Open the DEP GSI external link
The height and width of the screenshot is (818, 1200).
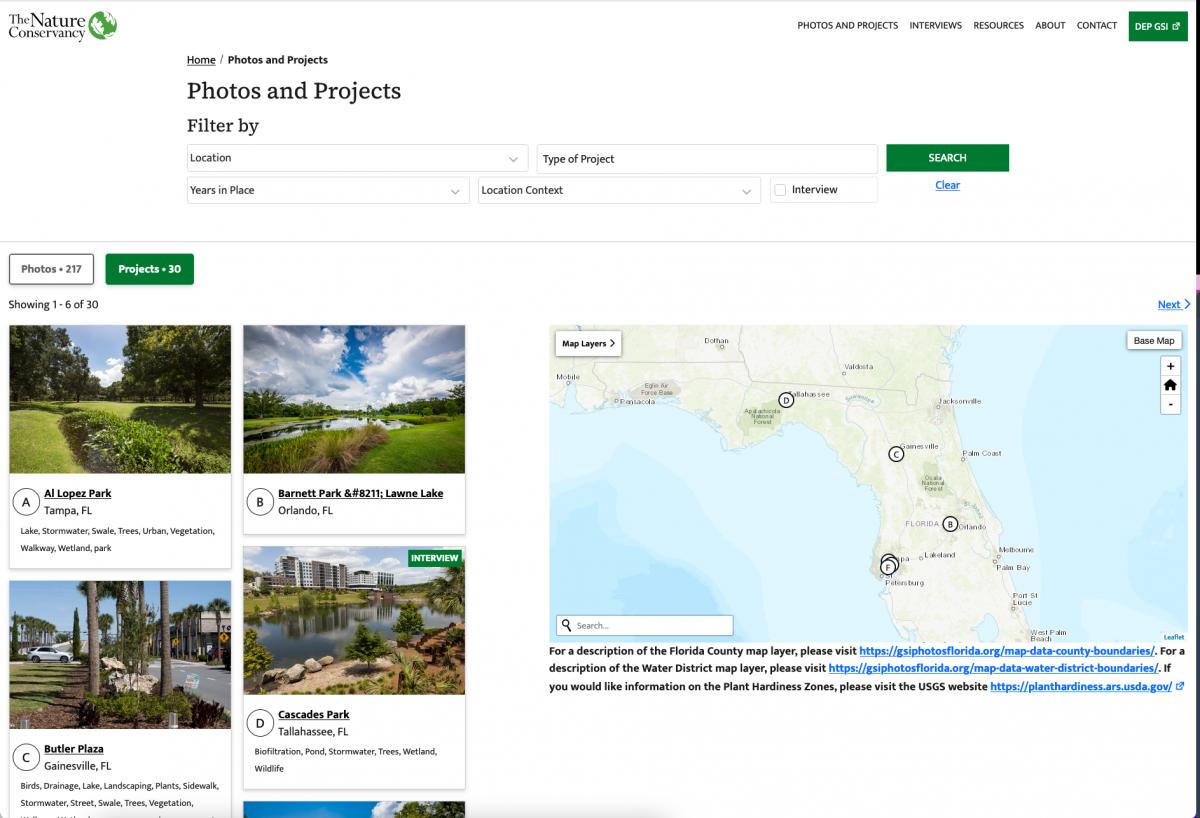point(1157,26)
